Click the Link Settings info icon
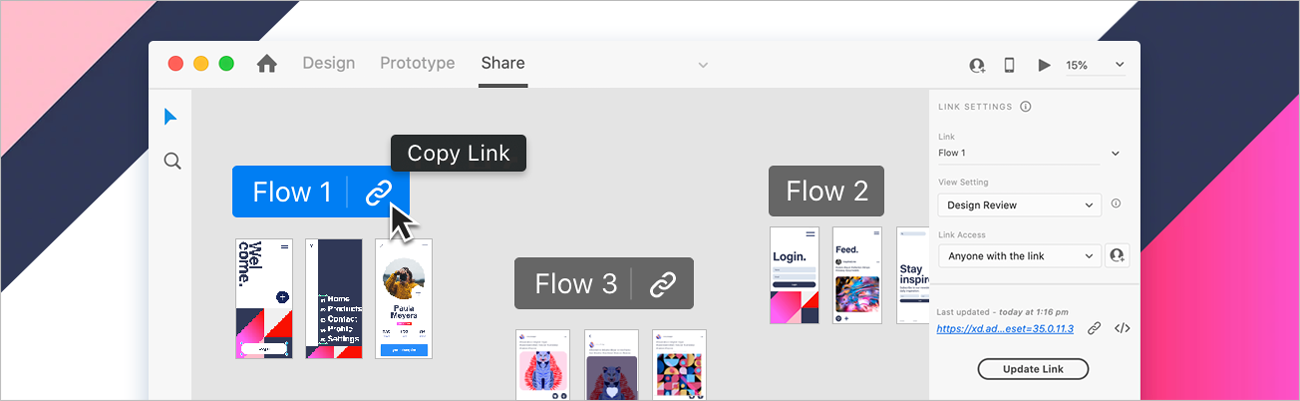 tap(1026, 107)
